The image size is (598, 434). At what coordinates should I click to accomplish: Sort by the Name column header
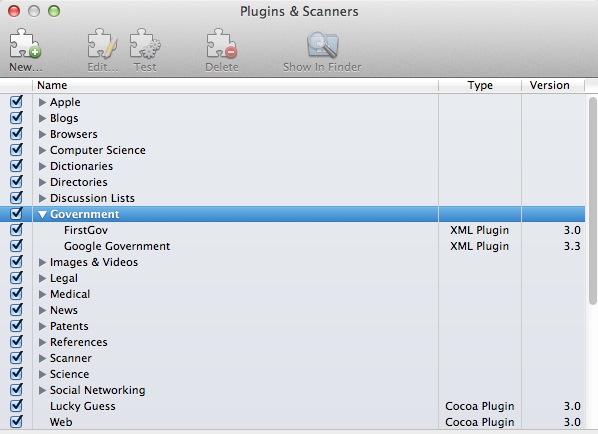click(235, 85)
